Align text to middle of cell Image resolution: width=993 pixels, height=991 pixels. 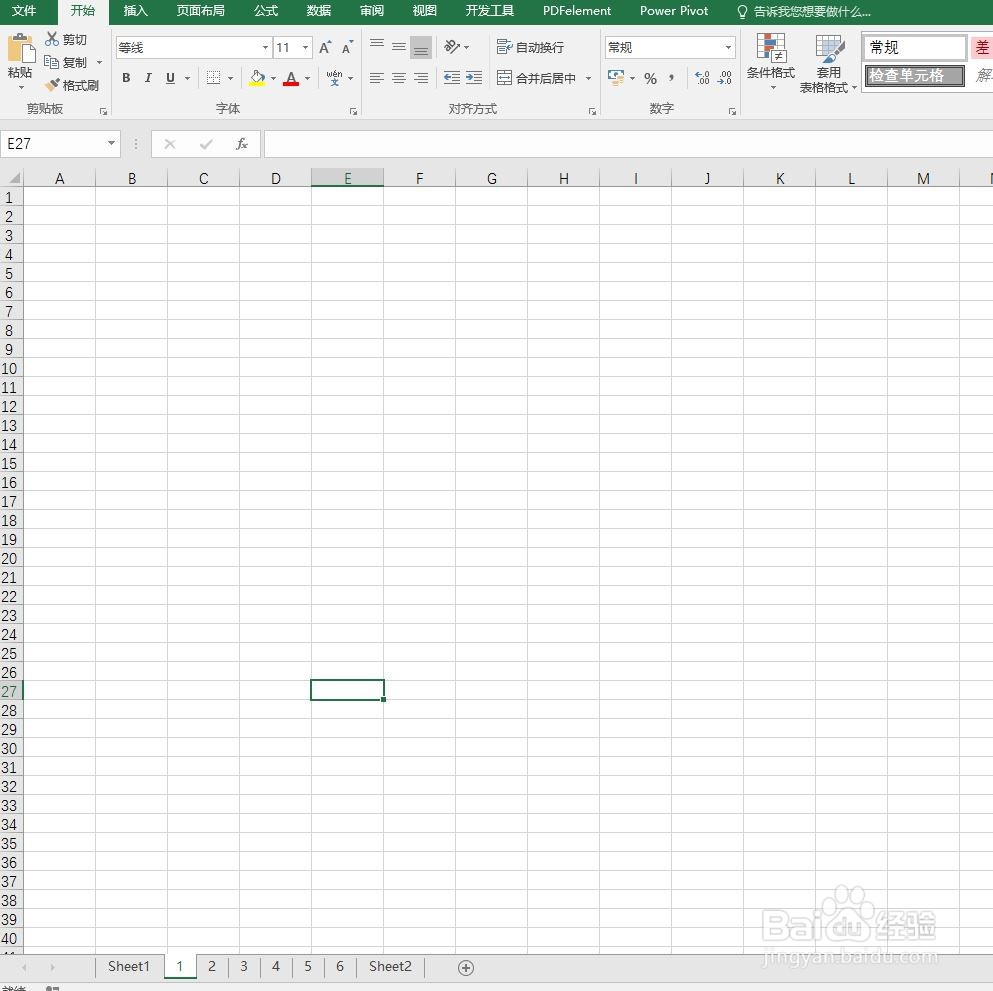pyautogui.click(x=399, y=47)
